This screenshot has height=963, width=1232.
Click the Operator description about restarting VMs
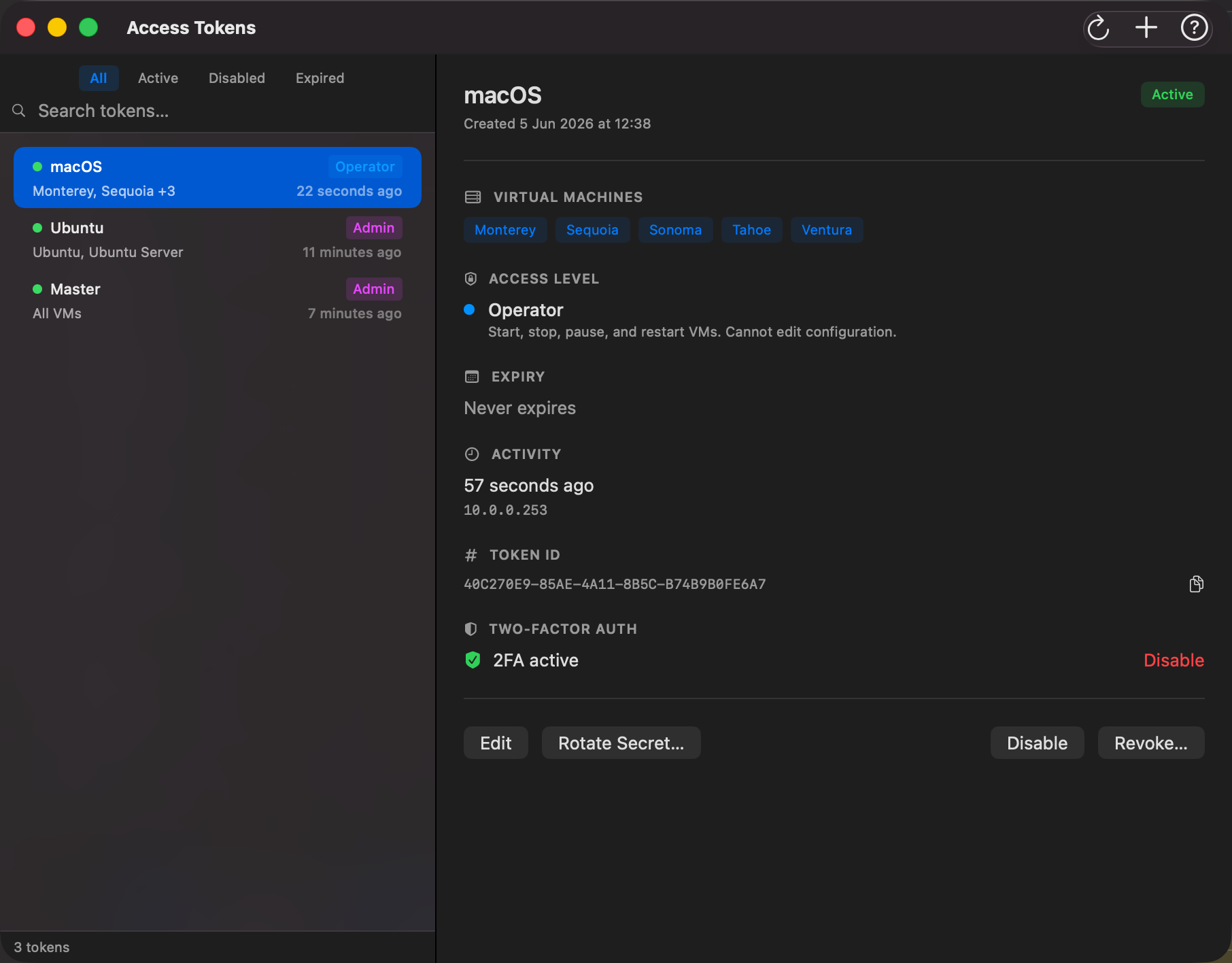coord(692,332)
